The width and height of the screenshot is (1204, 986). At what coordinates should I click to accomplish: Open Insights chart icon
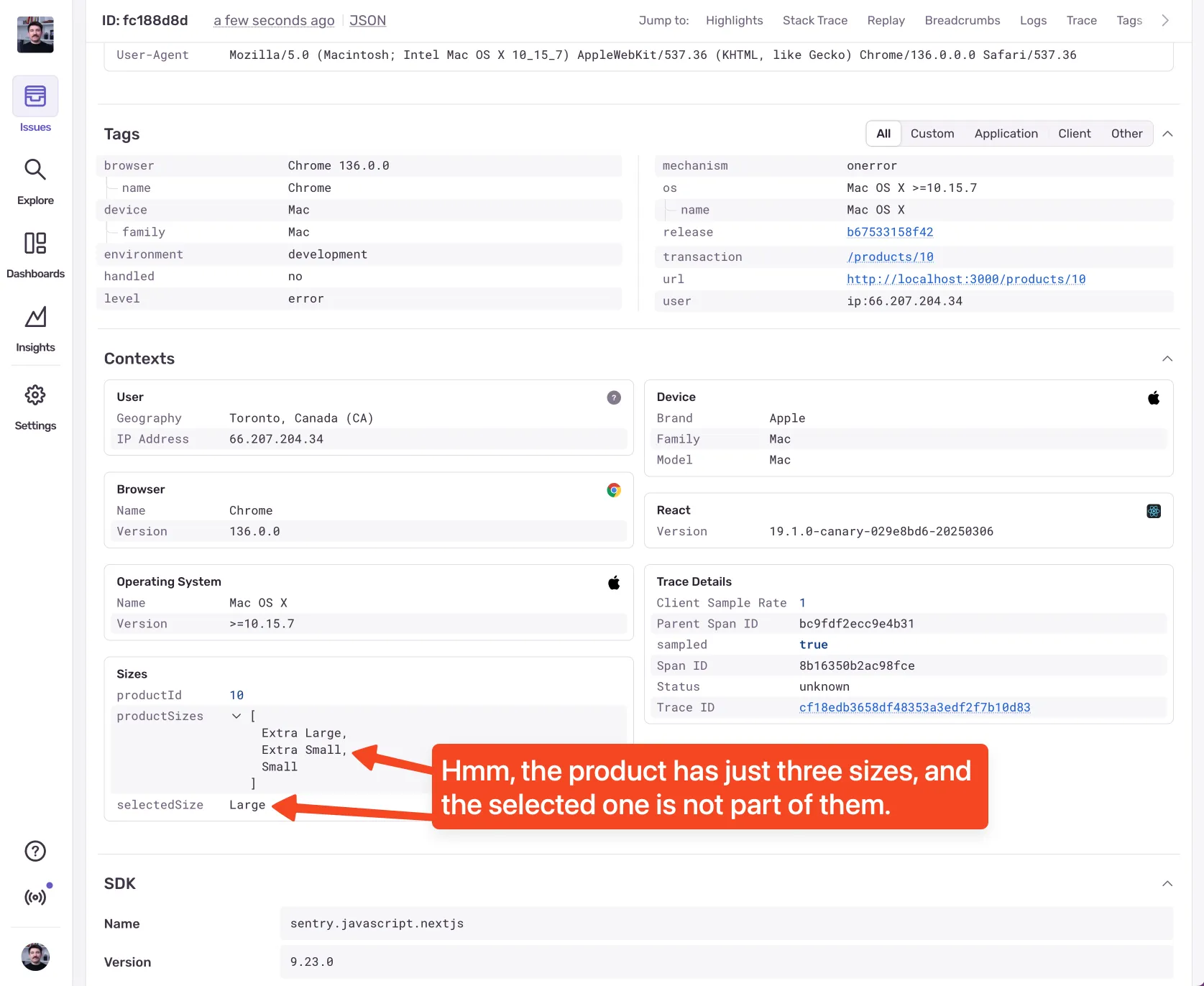[x=35, y=317]
